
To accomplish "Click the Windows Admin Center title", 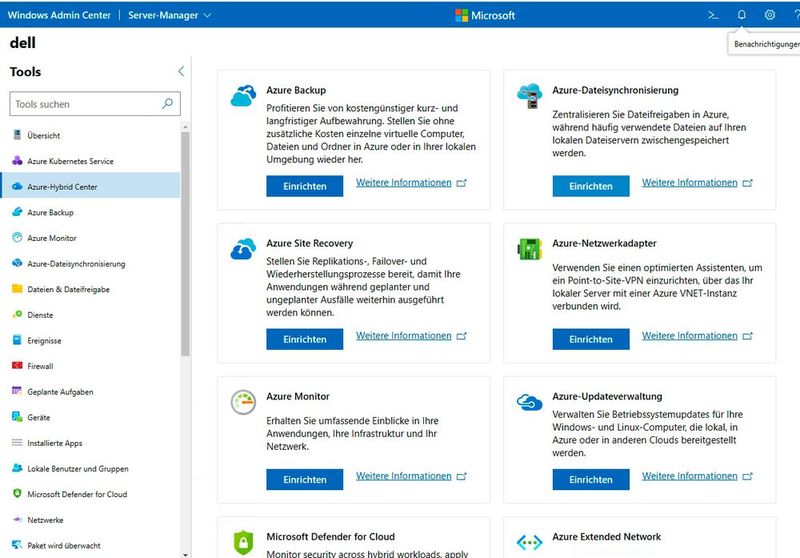I will [59, 15].
